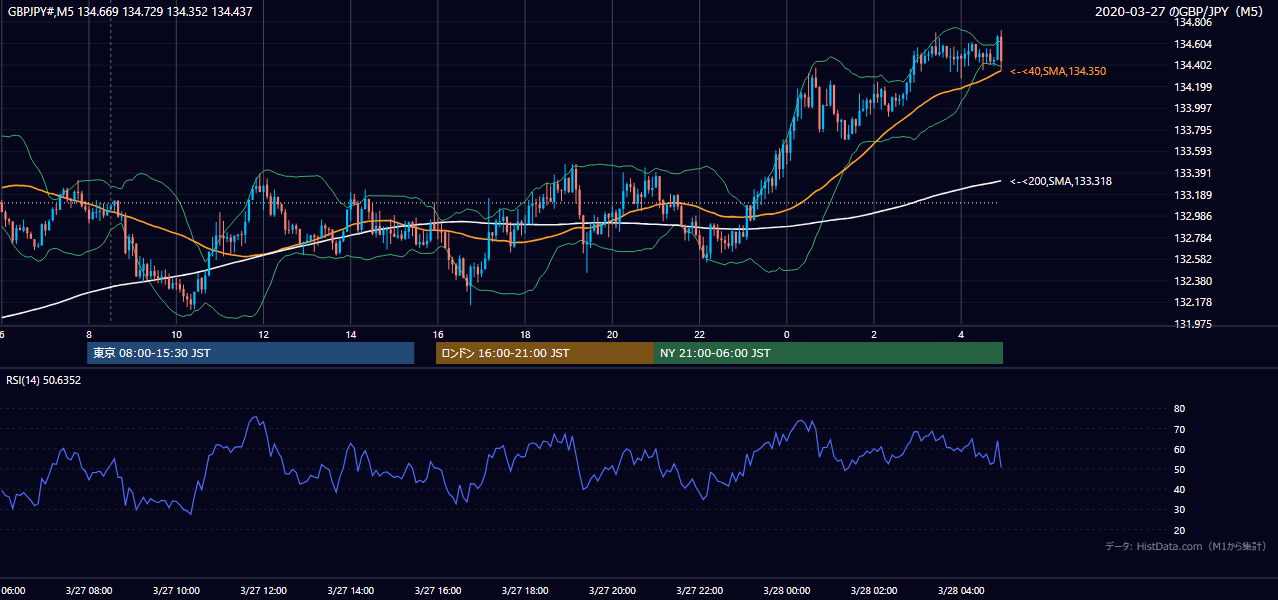This screenshot has width=1278, height=600.
Task: Select the London 16:00-21:00 JST session bar
Action: 545,353
